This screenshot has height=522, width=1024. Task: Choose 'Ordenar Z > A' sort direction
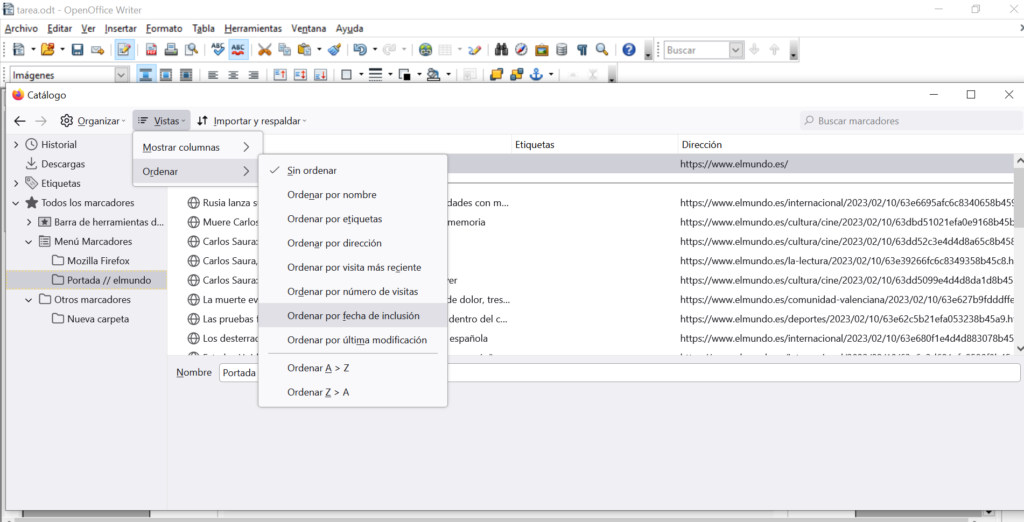(x=318, y=392)
